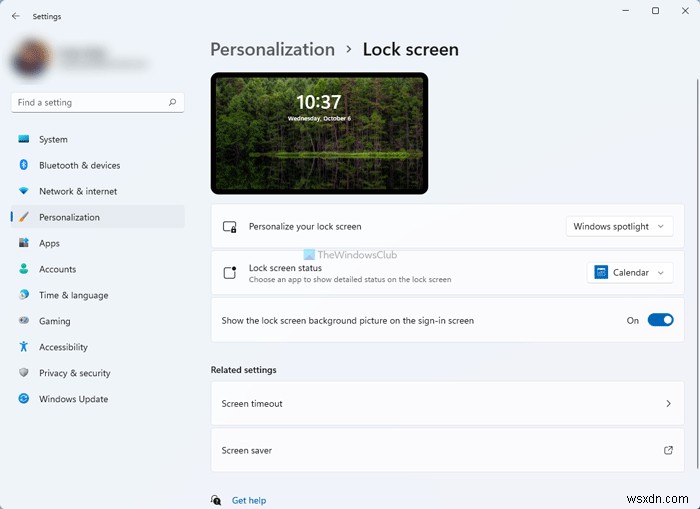Open Bluetooth & devices category

point(97,165)
